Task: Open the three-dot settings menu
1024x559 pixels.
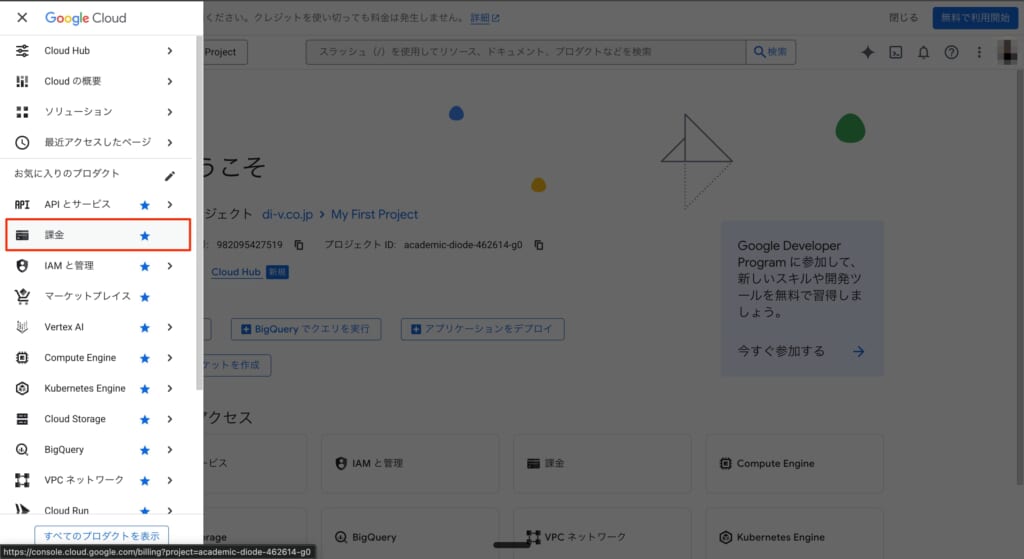Action: [x=979, y=52]
